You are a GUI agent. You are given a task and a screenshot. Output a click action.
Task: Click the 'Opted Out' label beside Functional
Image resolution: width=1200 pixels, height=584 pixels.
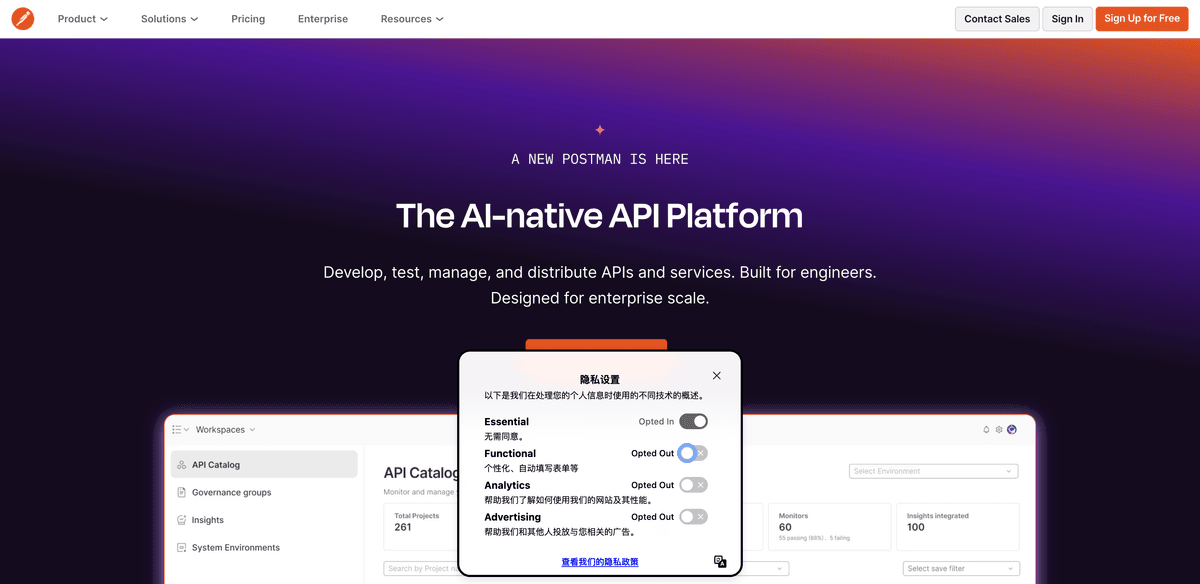(652, 453)
